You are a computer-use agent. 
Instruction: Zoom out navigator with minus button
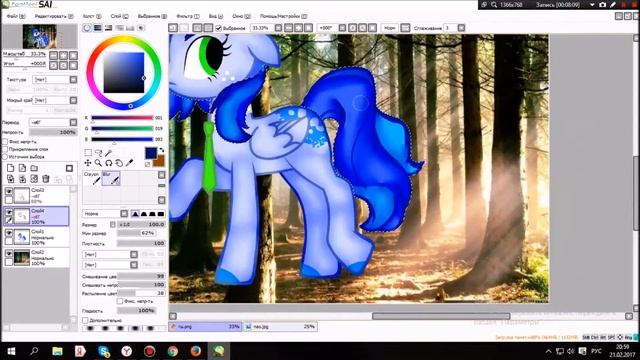coord(54,55)
